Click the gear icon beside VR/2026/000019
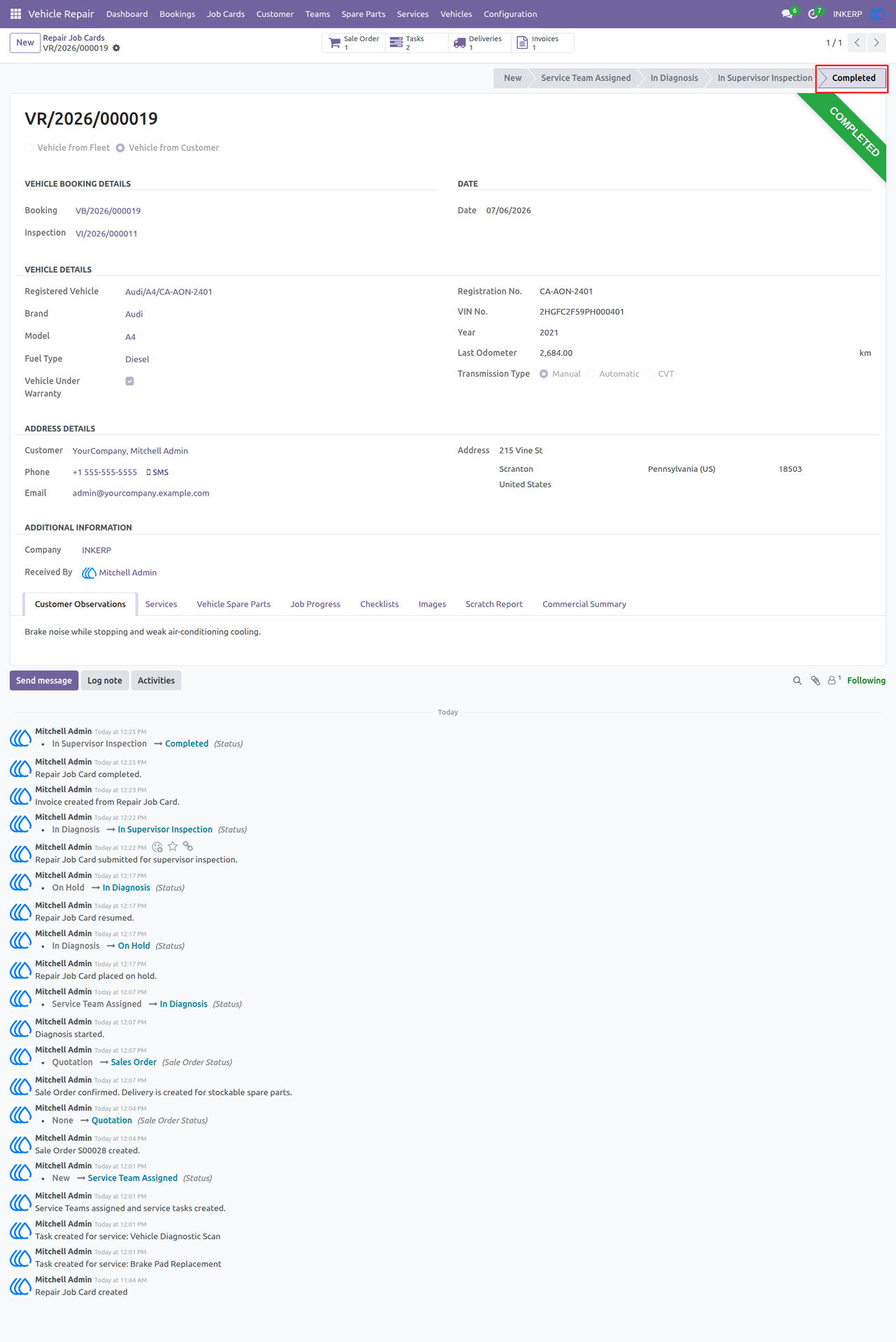This screenshot has height=1342, width=896. 117,48
